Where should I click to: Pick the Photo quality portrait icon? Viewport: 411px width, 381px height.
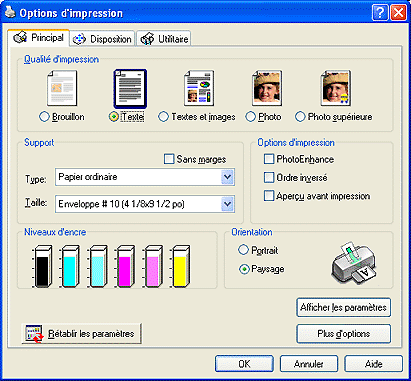coord(267,88)
